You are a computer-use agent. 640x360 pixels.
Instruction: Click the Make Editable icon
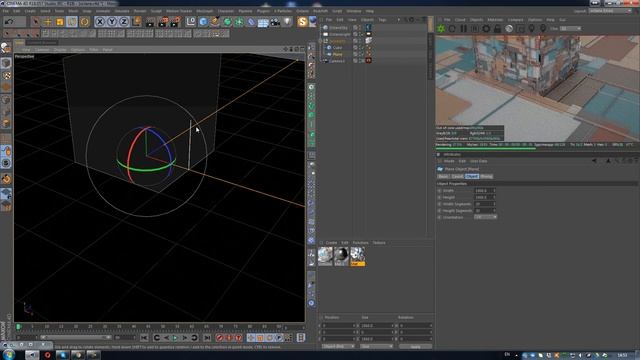click(5, 49)
